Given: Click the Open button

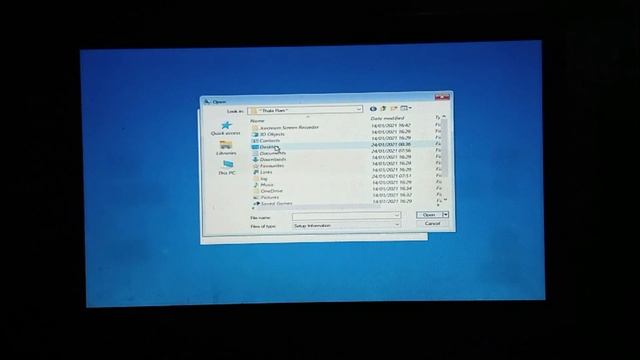Looking at the screenshot, I should [429, 215].
